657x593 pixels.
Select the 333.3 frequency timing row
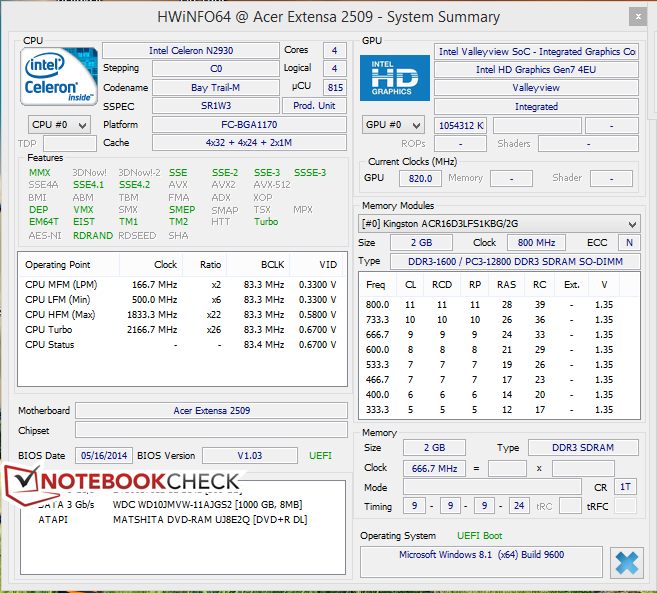pos(499,410)
